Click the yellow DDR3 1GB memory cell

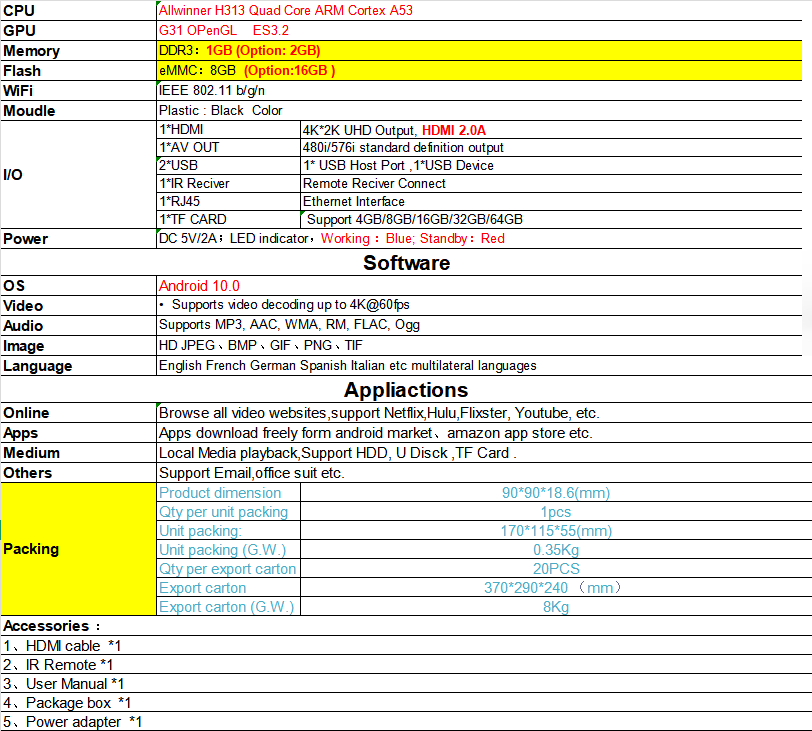pos(240,50)
